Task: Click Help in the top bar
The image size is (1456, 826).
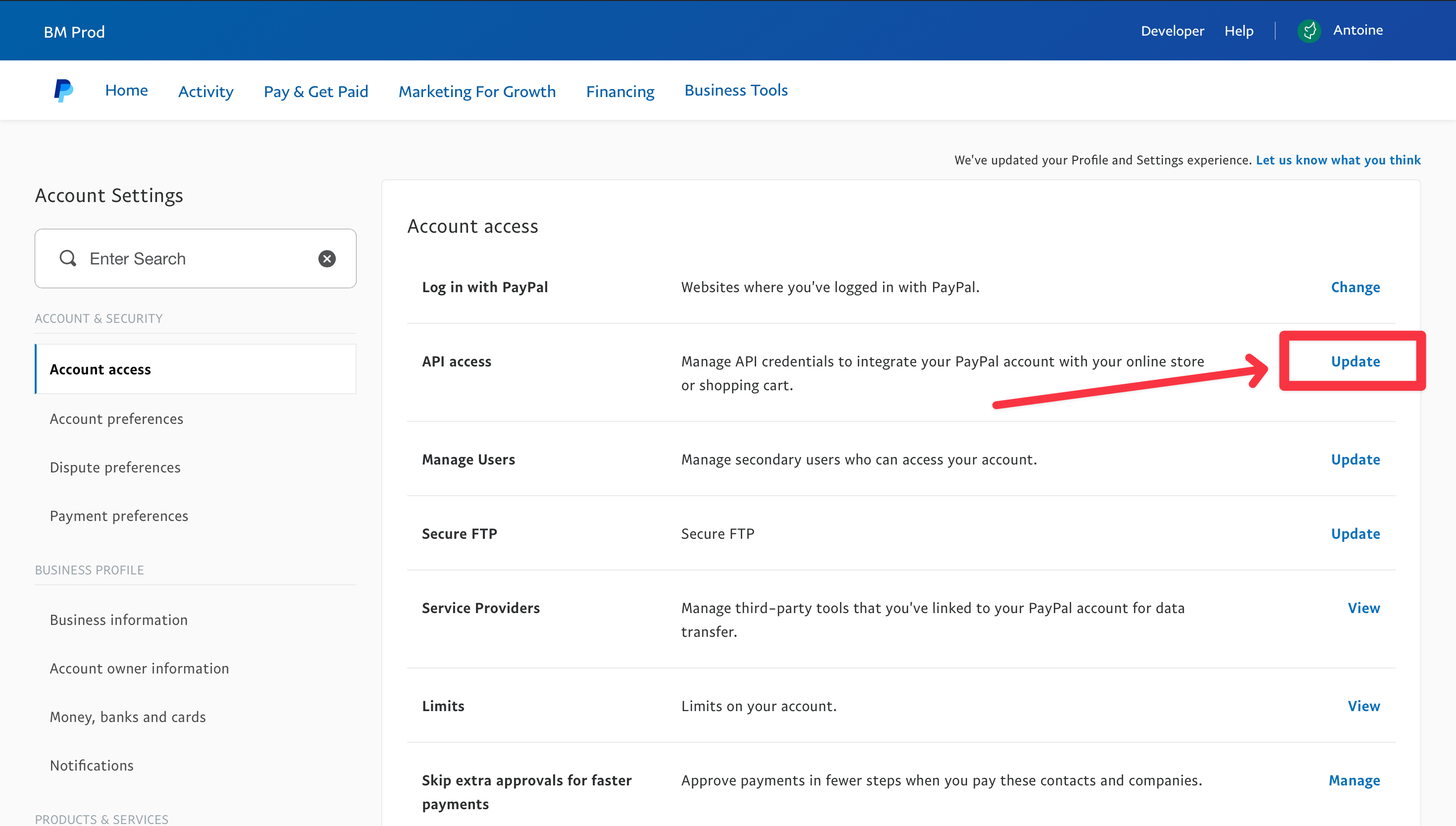Action: point(1239,31)
